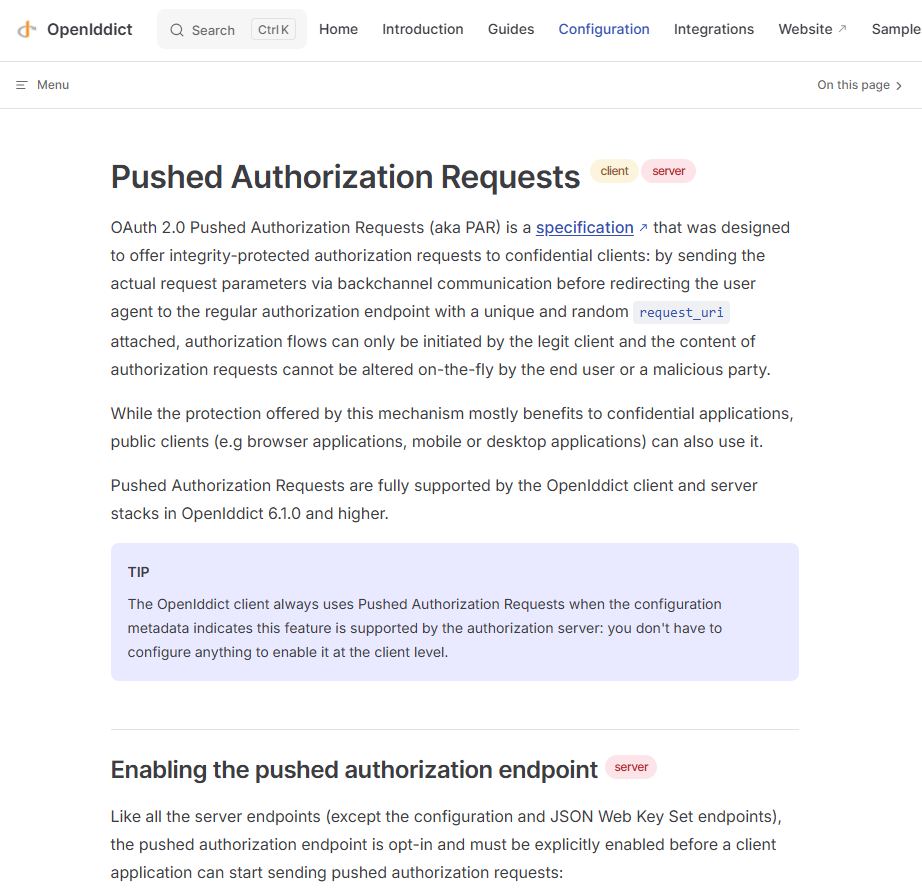Click the Menu hamburger icon
Image resolution: width=922 pixels, height=892 pixels.
pos(22,85)
